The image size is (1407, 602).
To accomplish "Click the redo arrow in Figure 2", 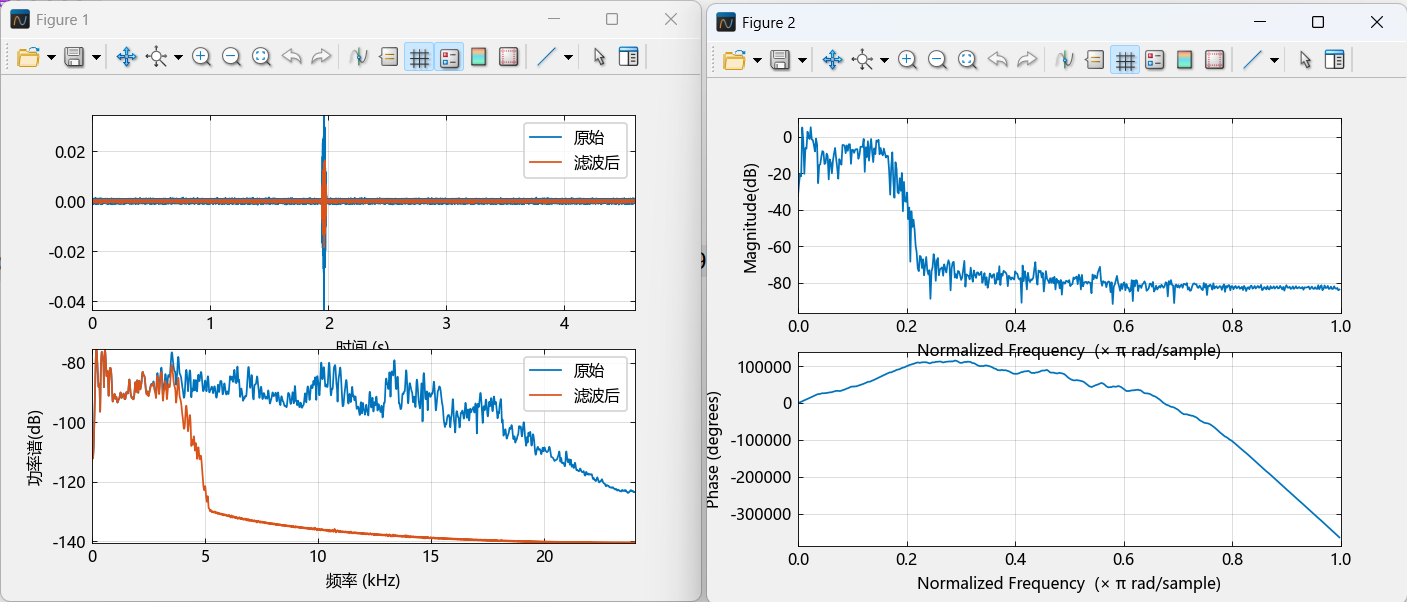I will 1027,60.
